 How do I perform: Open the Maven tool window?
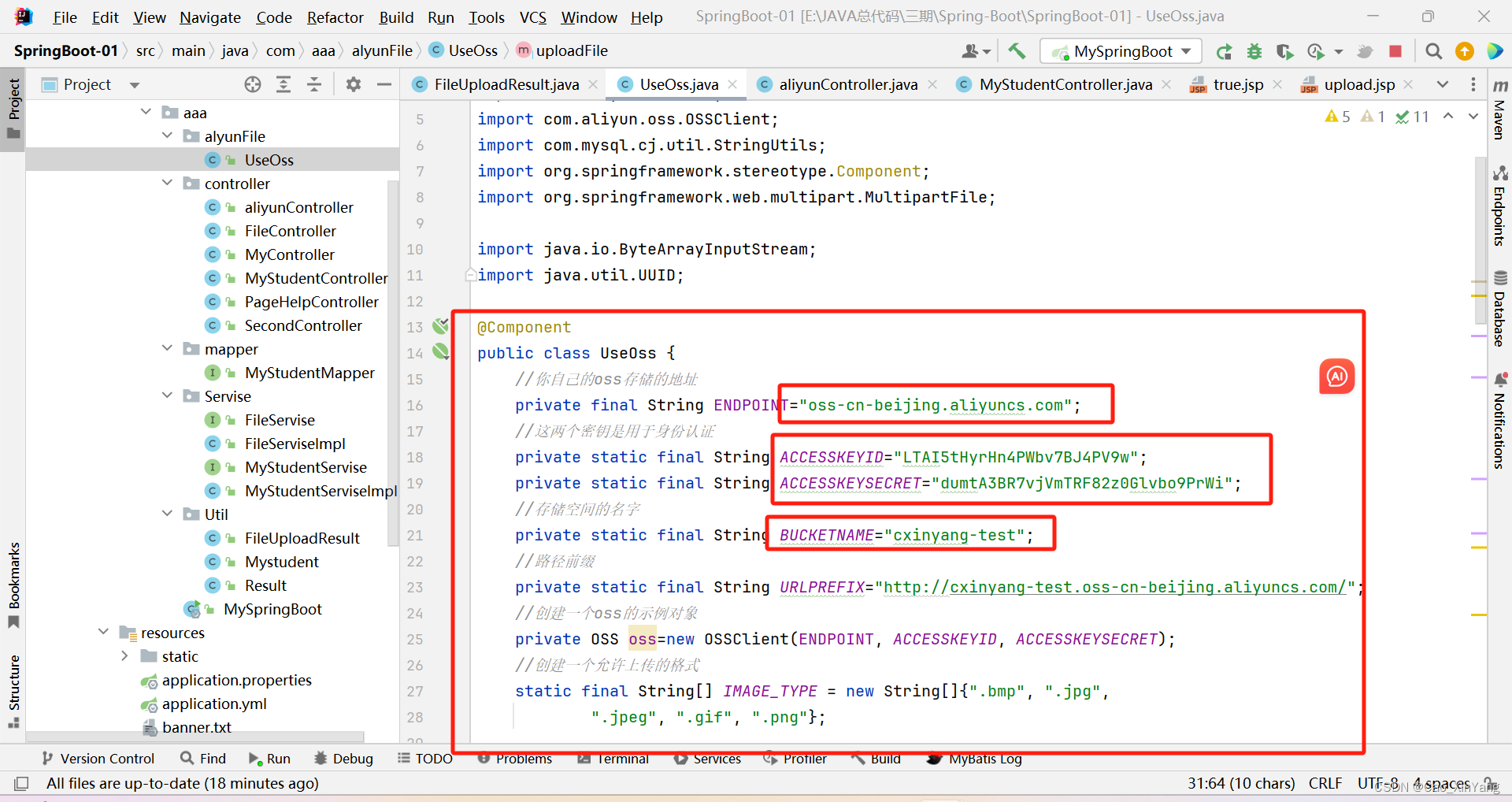pos(1500,109)
